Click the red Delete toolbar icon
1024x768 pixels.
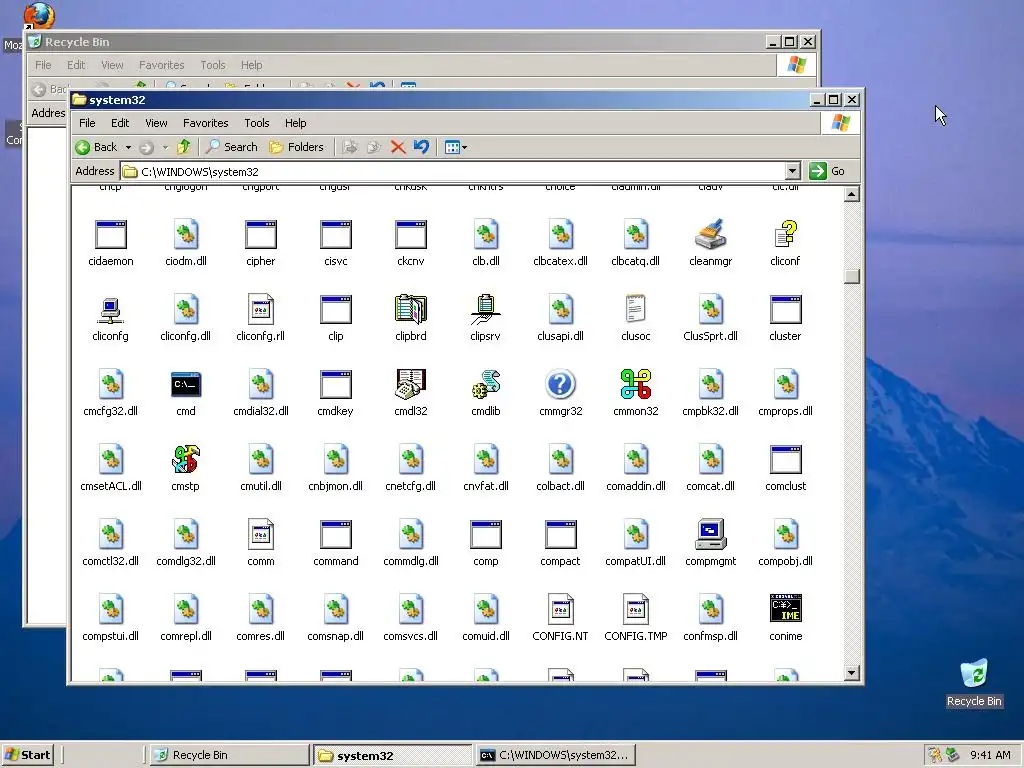coord(397,147)
